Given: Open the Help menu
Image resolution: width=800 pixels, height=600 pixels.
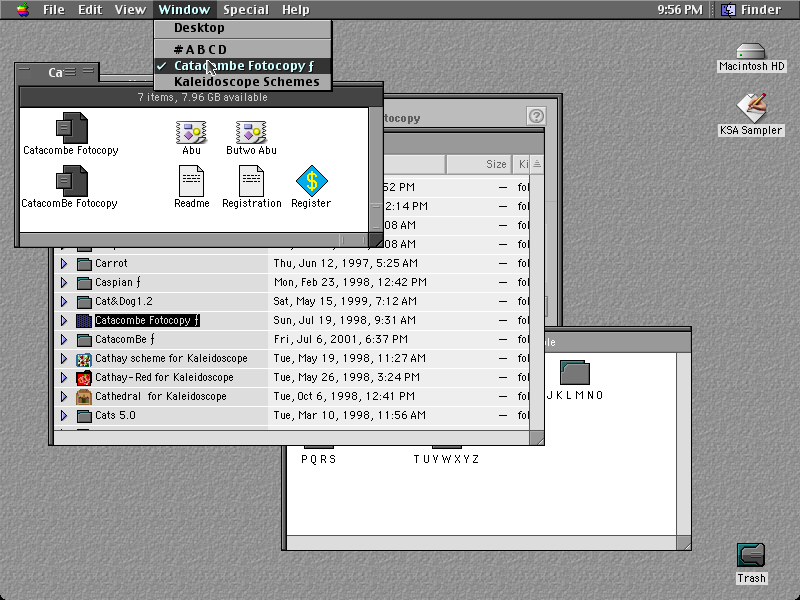Looking at the screenshot, I should pyautogui.click(x=295, y=10).
